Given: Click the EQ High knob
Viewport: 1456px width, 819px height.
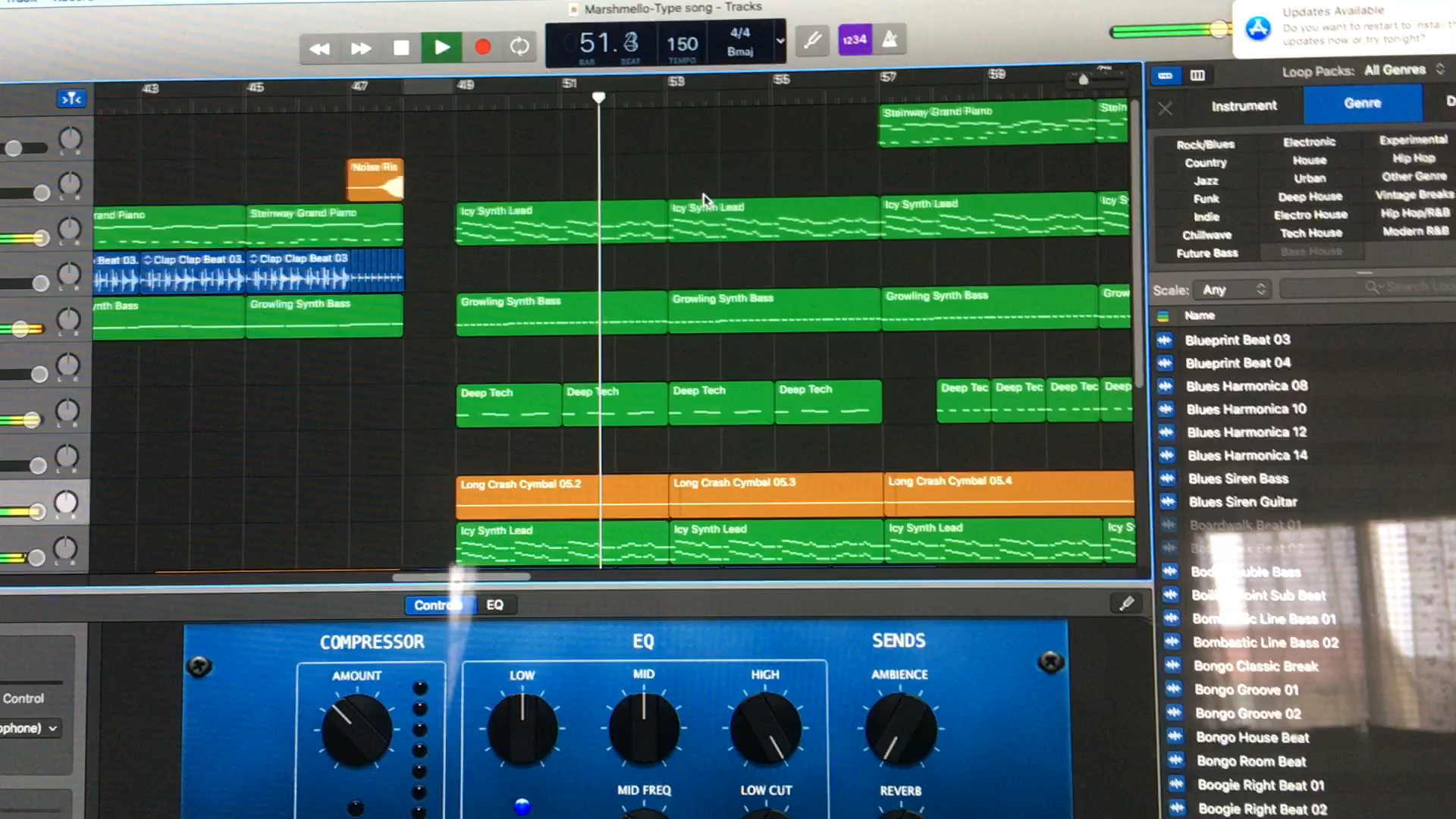Looking at the screenshot, I should [764, 729].
